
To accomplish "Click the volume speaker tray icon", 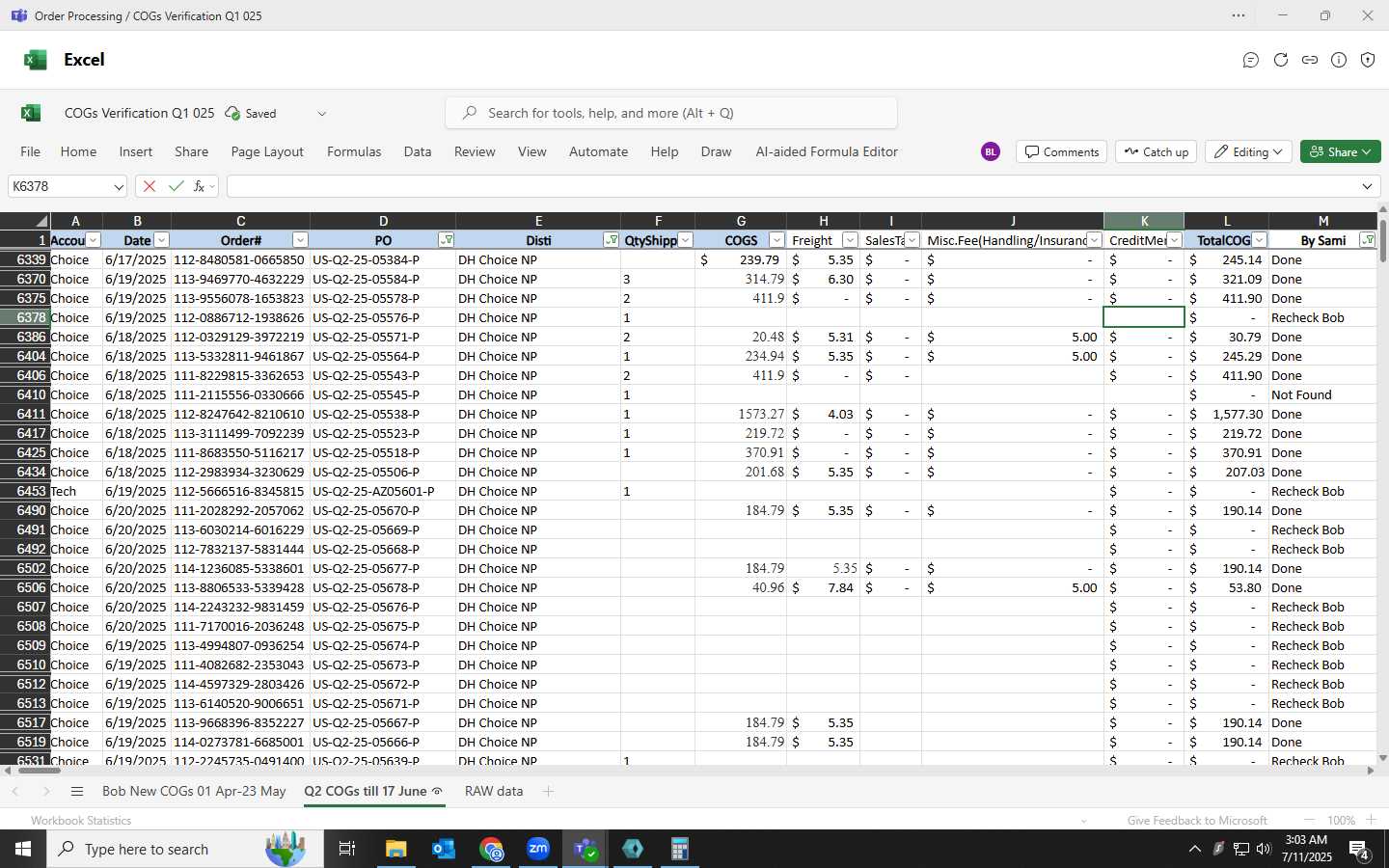I will tap(1264, 849).
